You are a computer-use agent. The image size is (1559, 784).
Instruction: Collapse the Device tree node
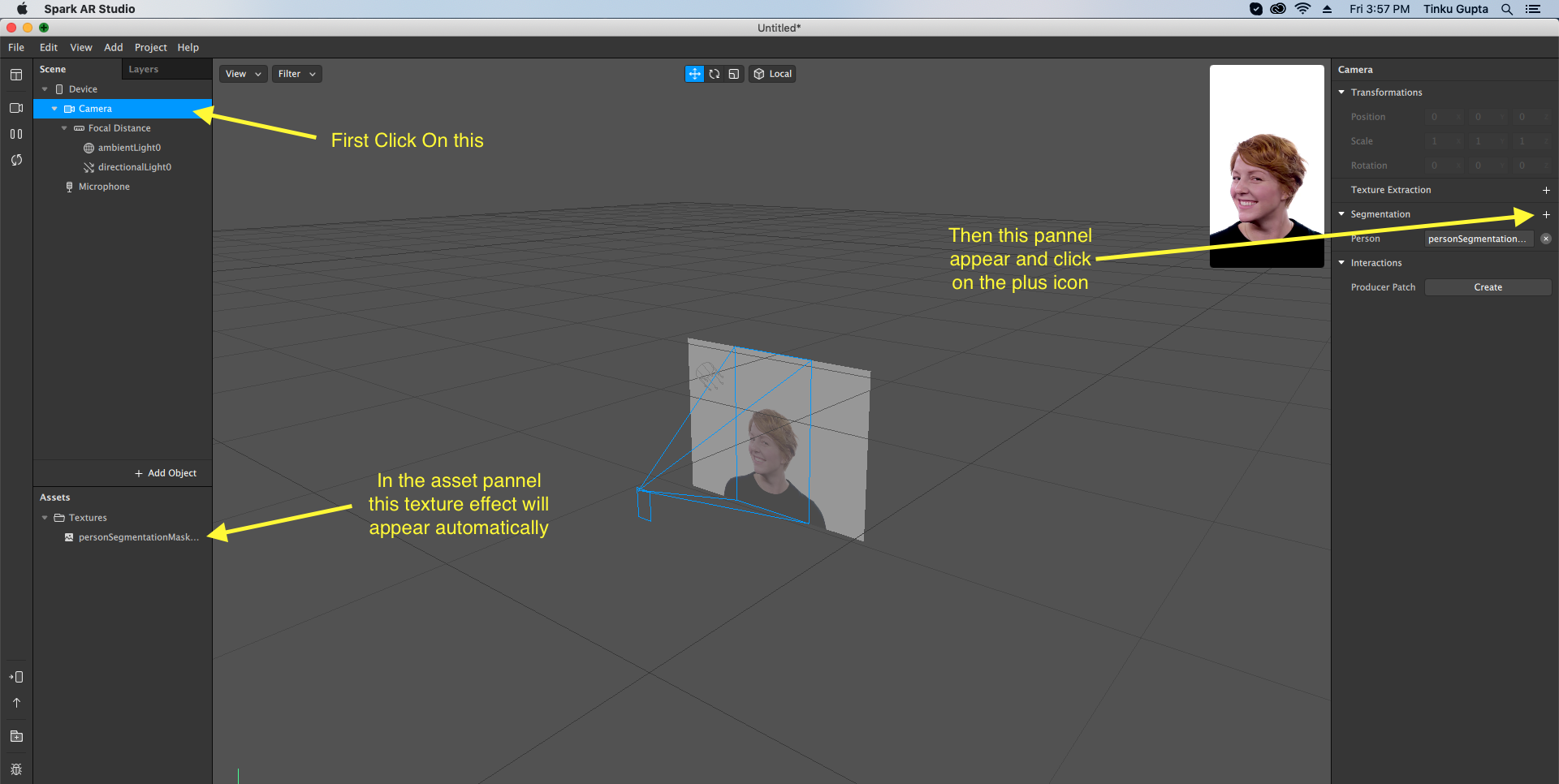[45, 89]
